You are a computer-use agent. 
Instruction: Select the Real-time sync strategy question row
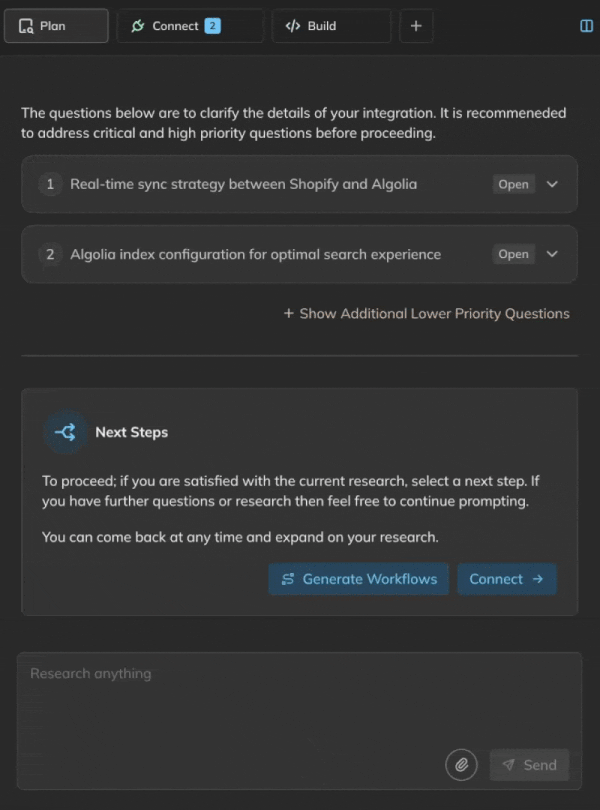(299, 184)
